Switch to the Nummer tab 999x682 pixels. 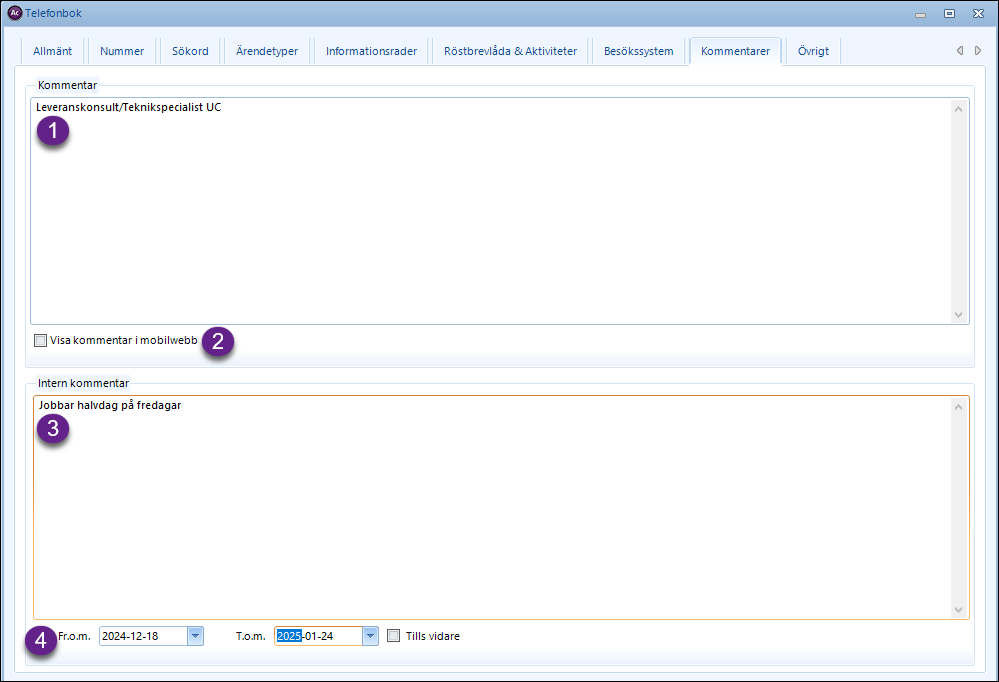122,51
